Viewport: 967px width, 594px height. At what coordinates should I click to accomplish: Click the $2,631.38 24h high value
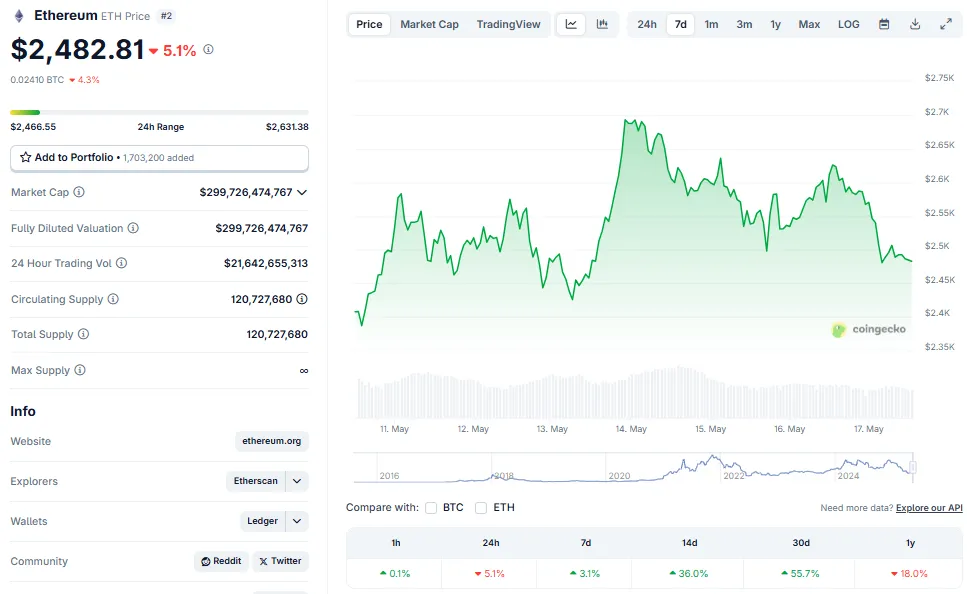[x=287, y=126]
